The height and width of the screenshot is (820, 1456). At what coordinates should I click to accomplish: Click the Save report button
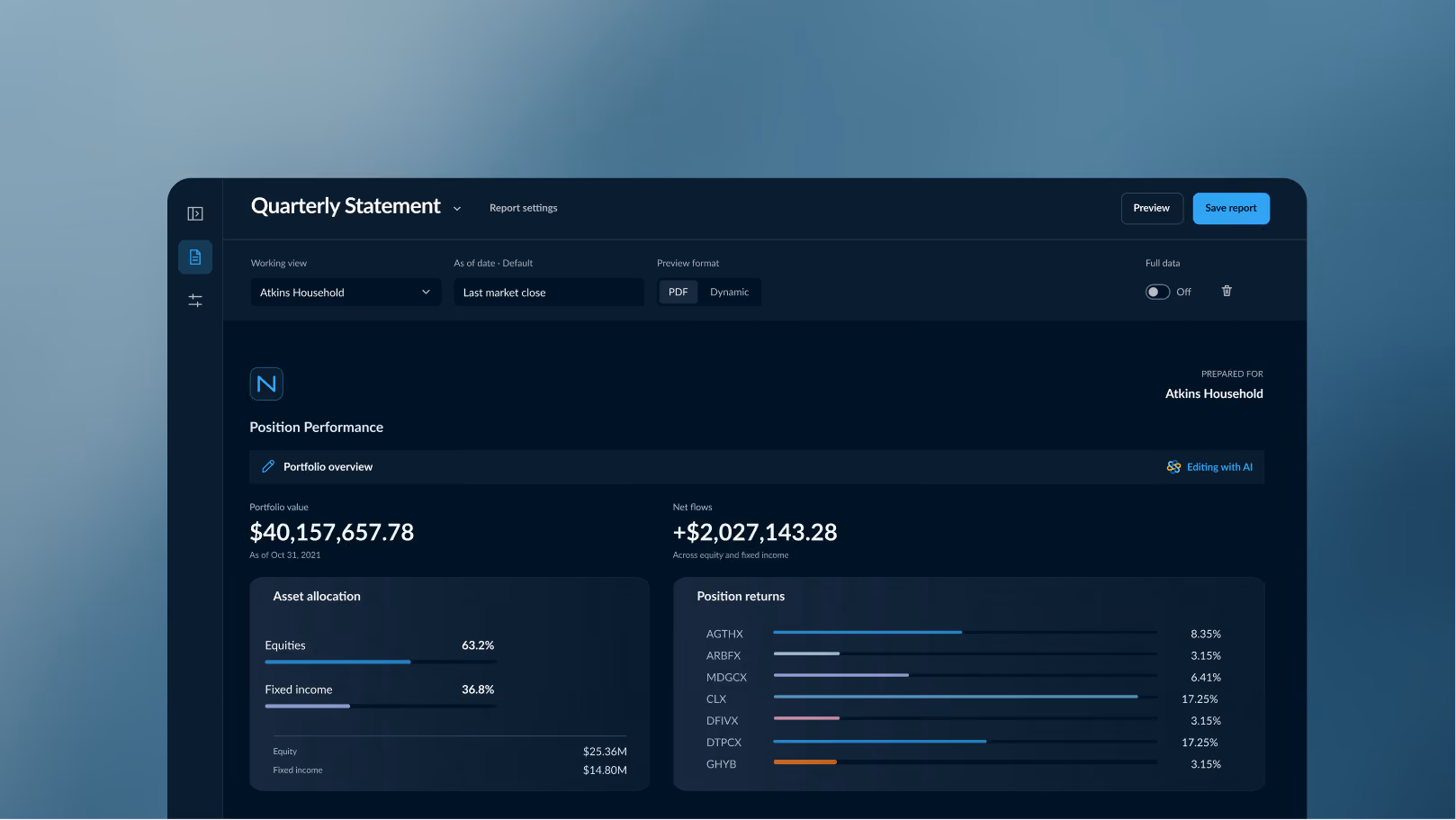[1231, 208]
